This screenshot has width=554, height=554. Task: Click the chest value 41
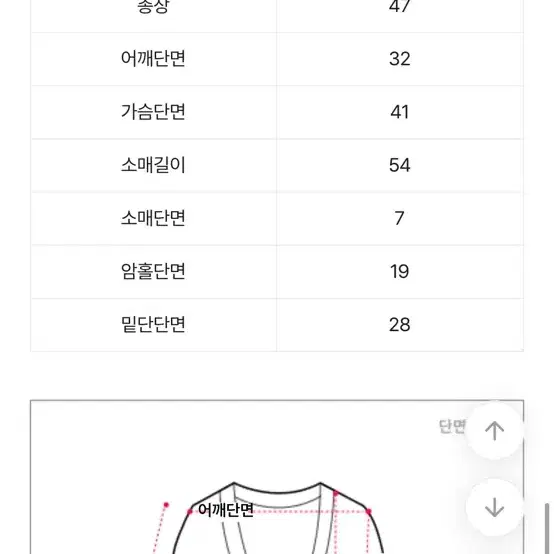tap(400, 112)
